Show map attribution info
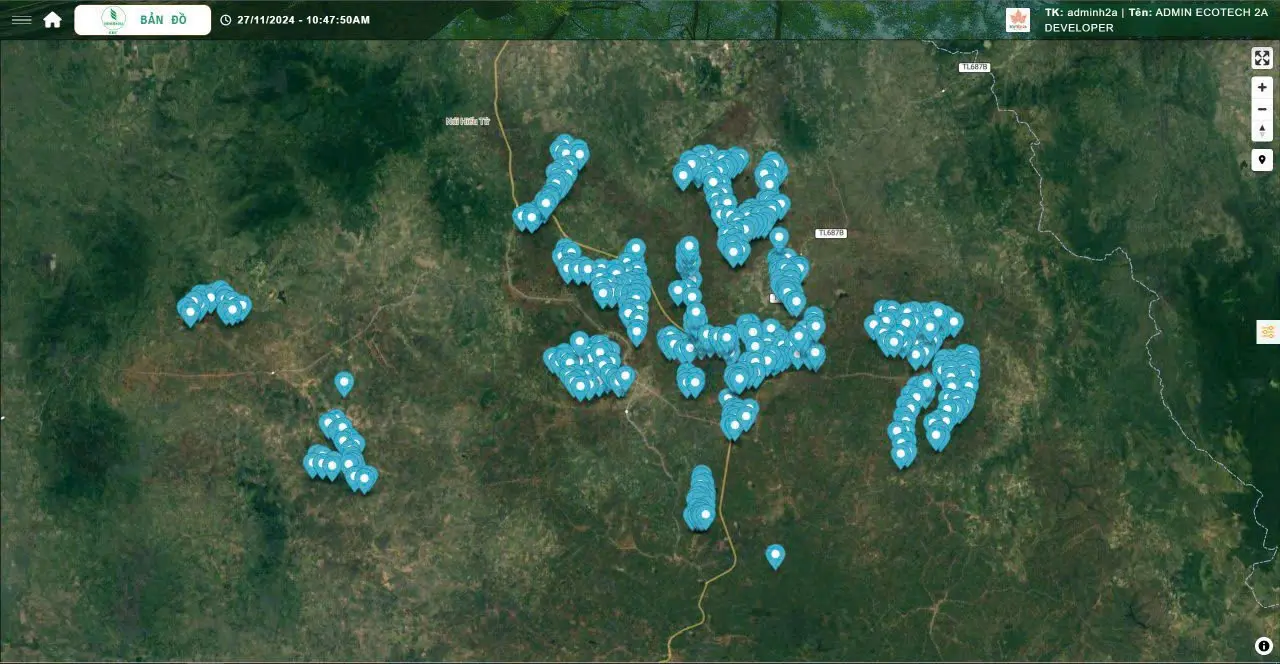Image resolution: width=1280 pixels, height=664 pixels. (x=1263, y=646)
